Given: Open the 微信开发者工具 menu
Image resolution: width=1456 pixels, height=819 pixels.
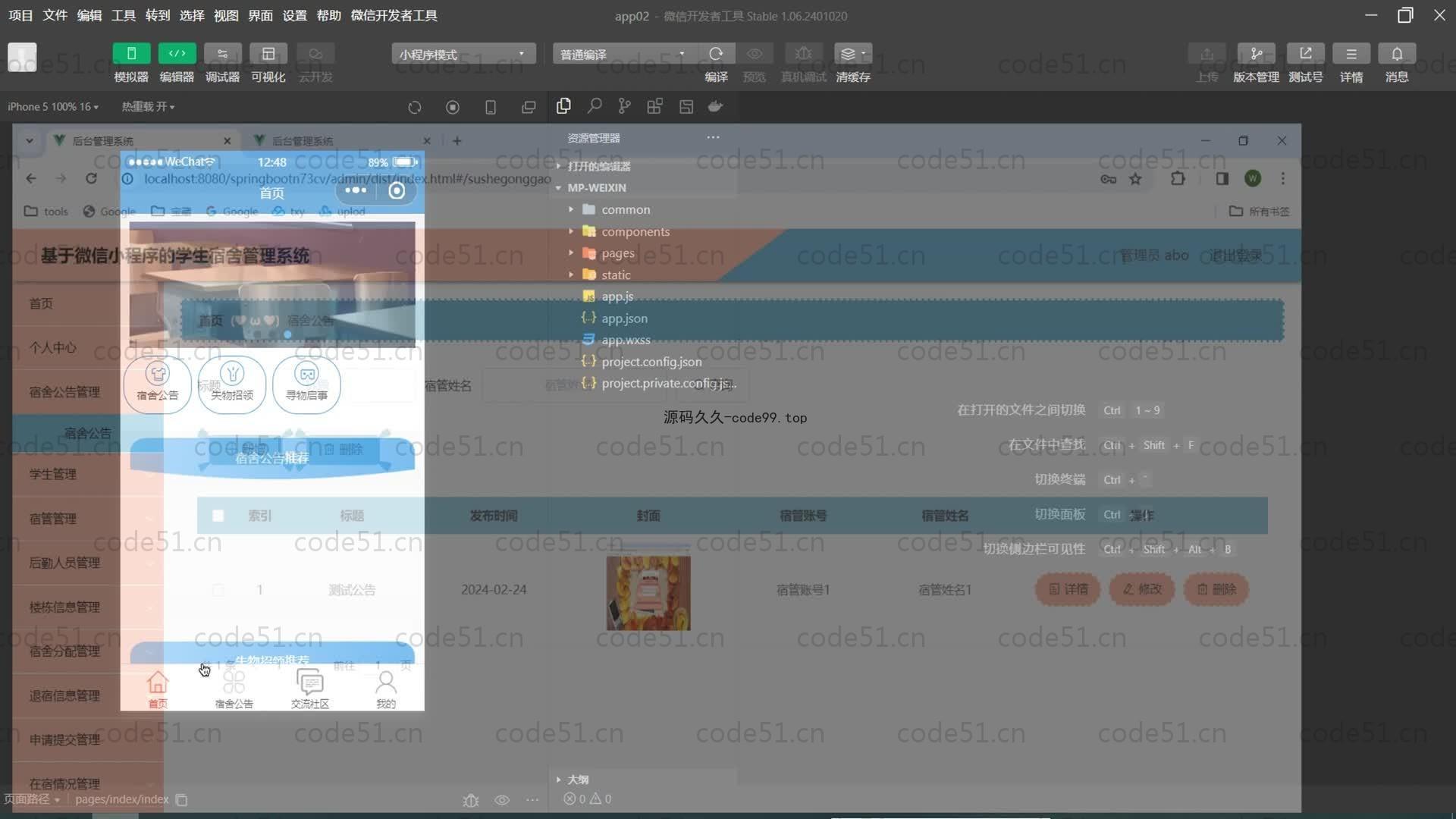Looking at the screenshot, I should 394,15.
